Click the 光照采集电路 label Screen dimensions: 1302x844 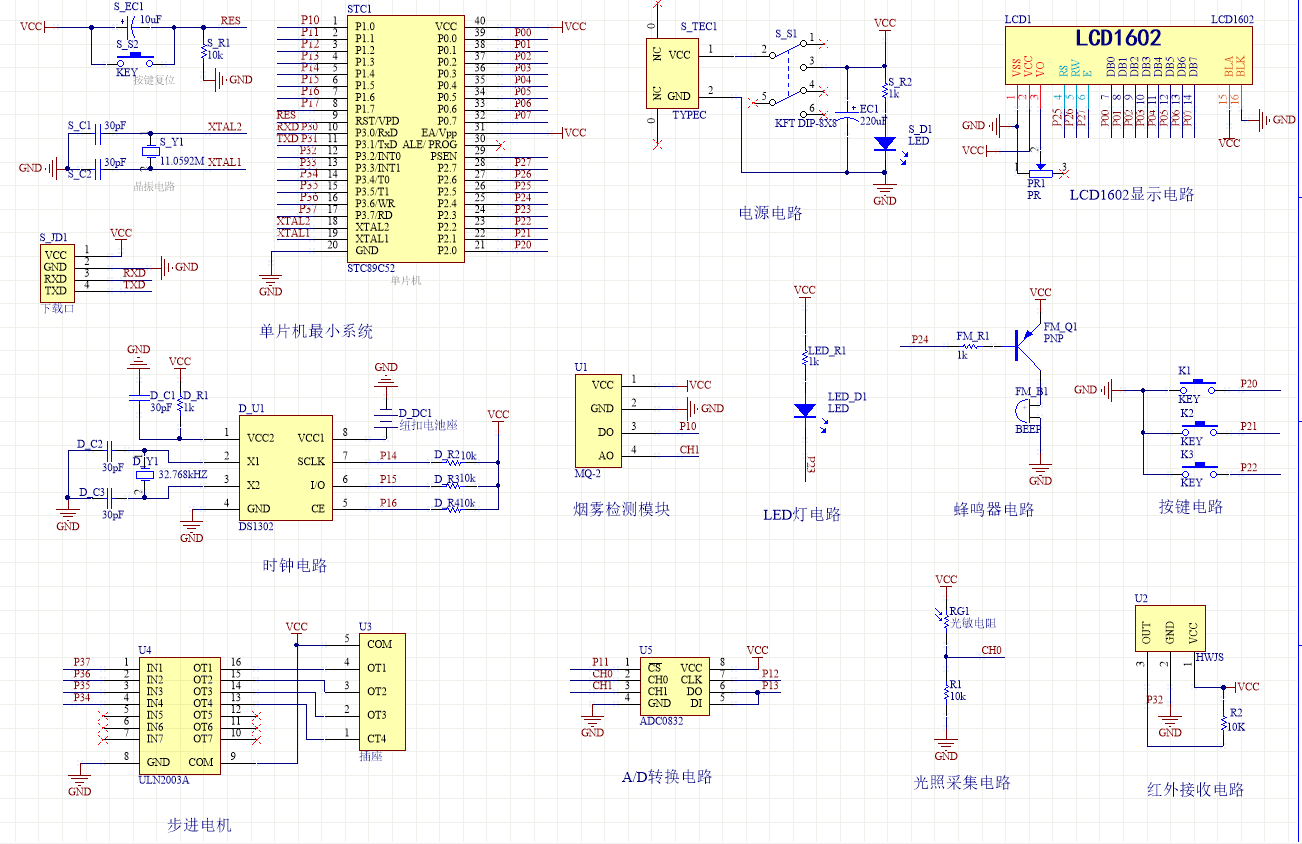point(962,782)
